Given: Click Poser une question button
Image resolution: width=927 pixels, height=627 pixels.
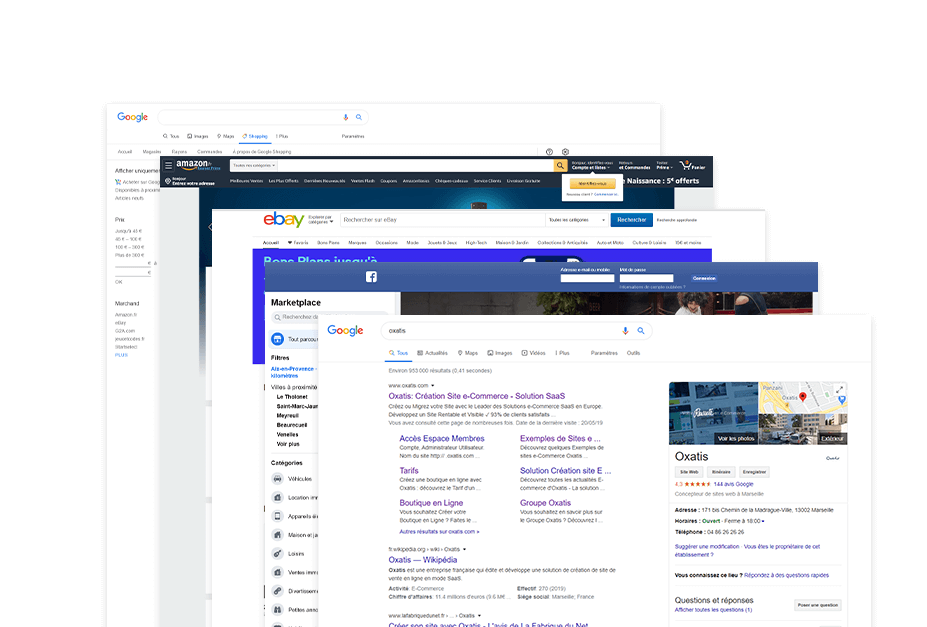Looking at the screenshot, I should point(818,605).
